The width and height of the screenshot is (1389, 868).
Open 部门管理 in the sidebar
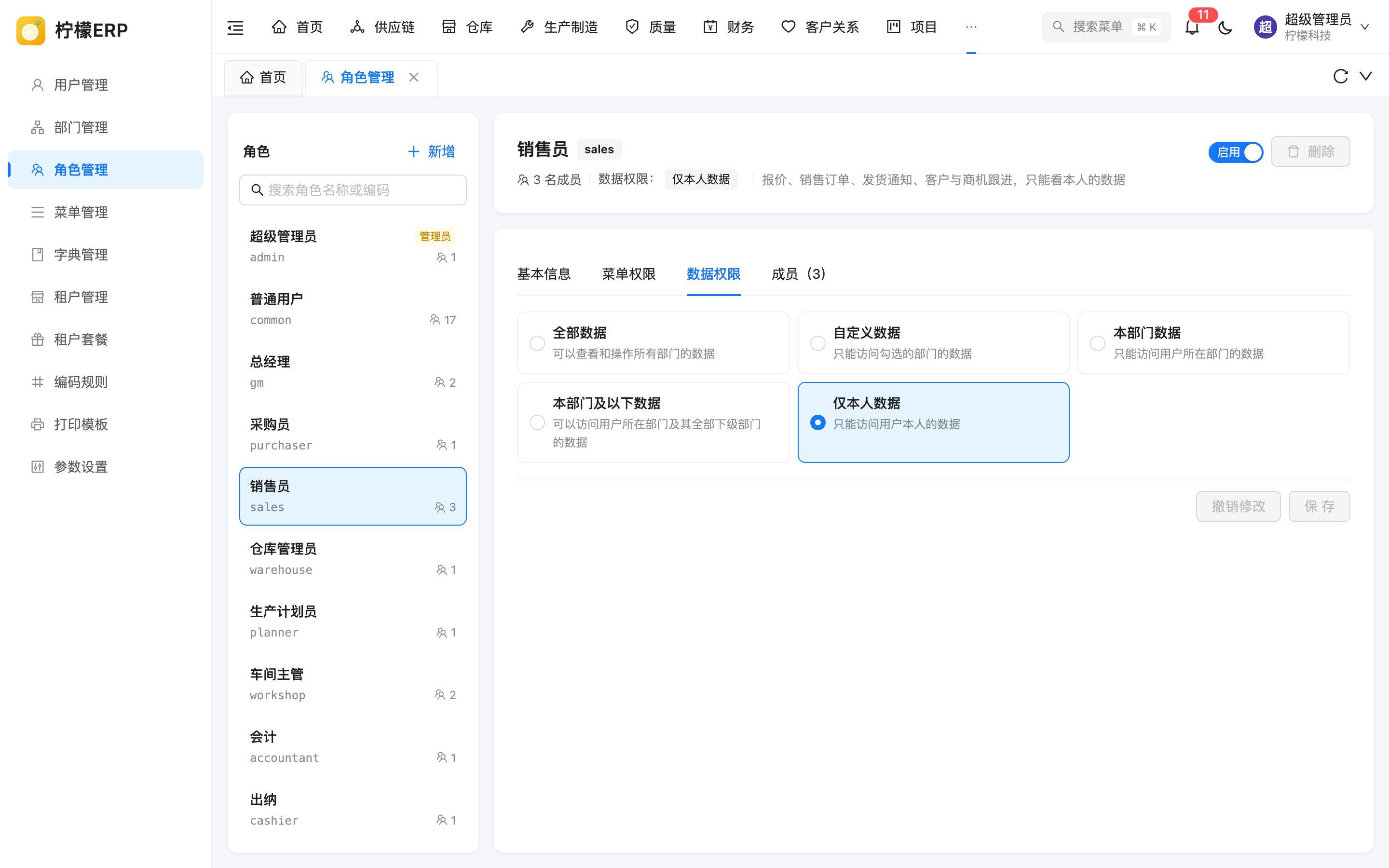pos(106,127)
